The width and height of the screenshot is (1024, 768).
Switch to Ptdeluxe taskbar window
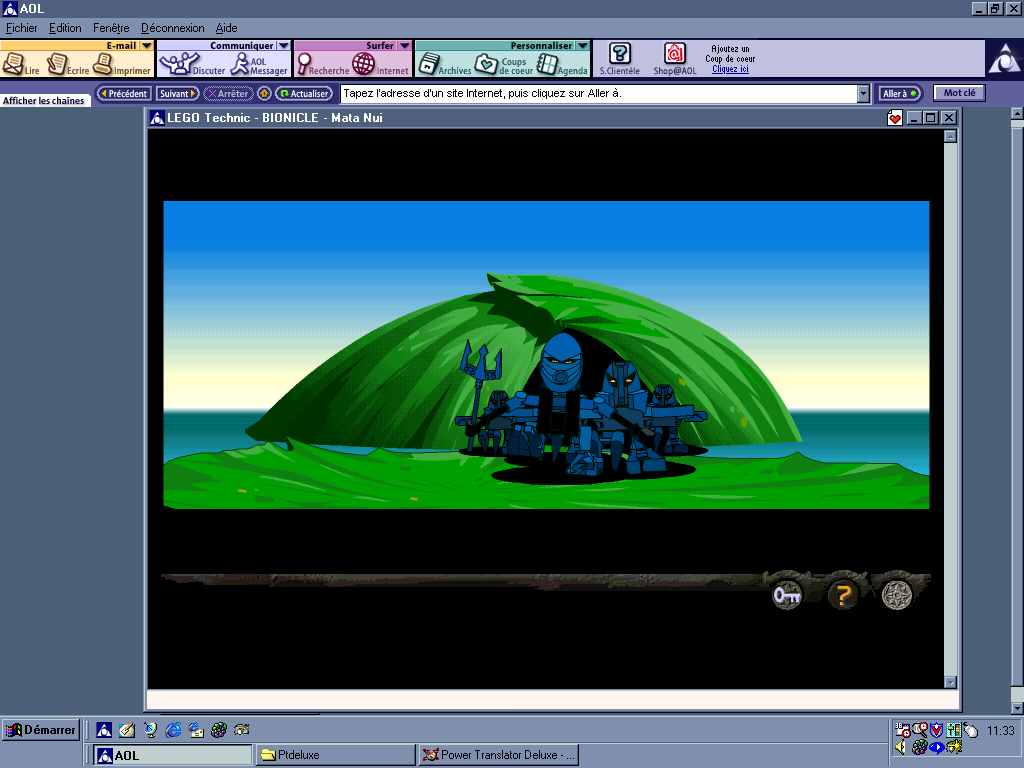pyautogui.click(x=336, y=755)
